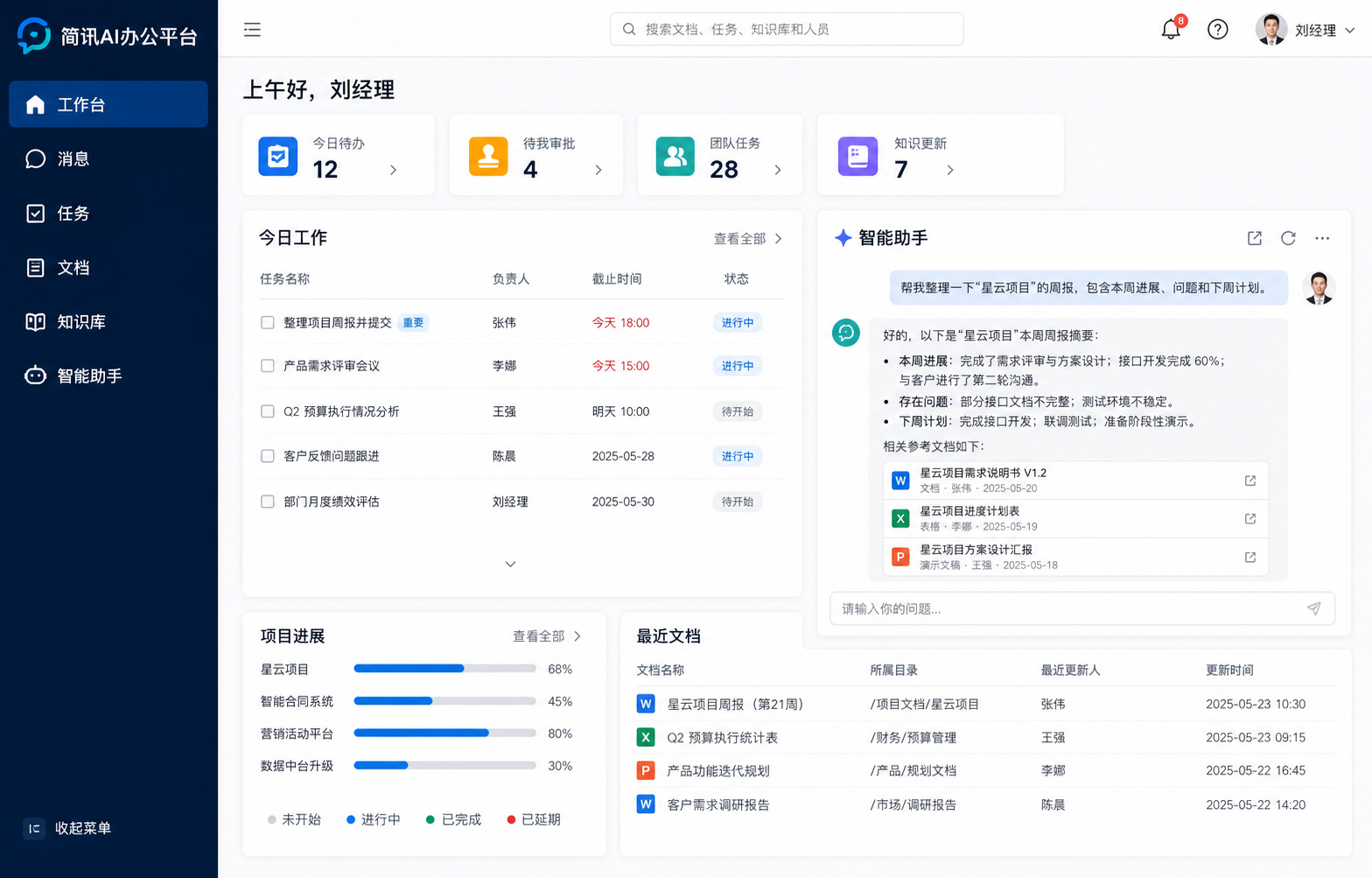
Task: Expand the 今日待办 card arrow
Action: [393, 170]
